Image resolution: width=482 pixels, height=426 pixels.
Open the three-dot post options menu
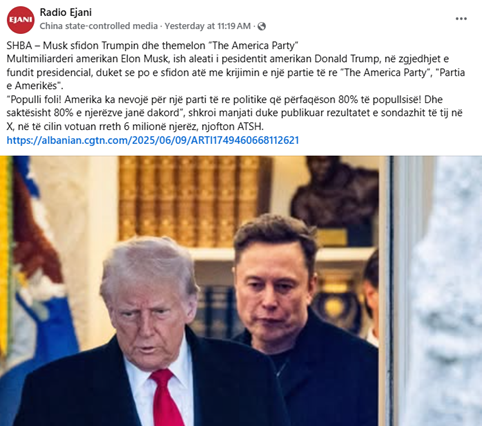(x=461, y=19)
